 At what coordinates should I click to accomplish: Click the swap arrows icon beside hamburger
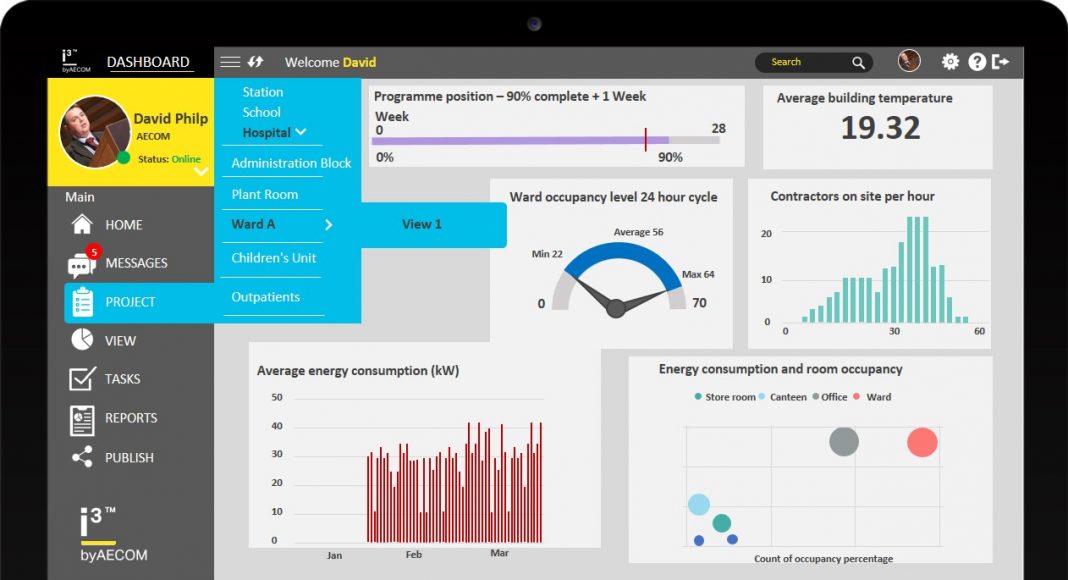pos(256,62)
